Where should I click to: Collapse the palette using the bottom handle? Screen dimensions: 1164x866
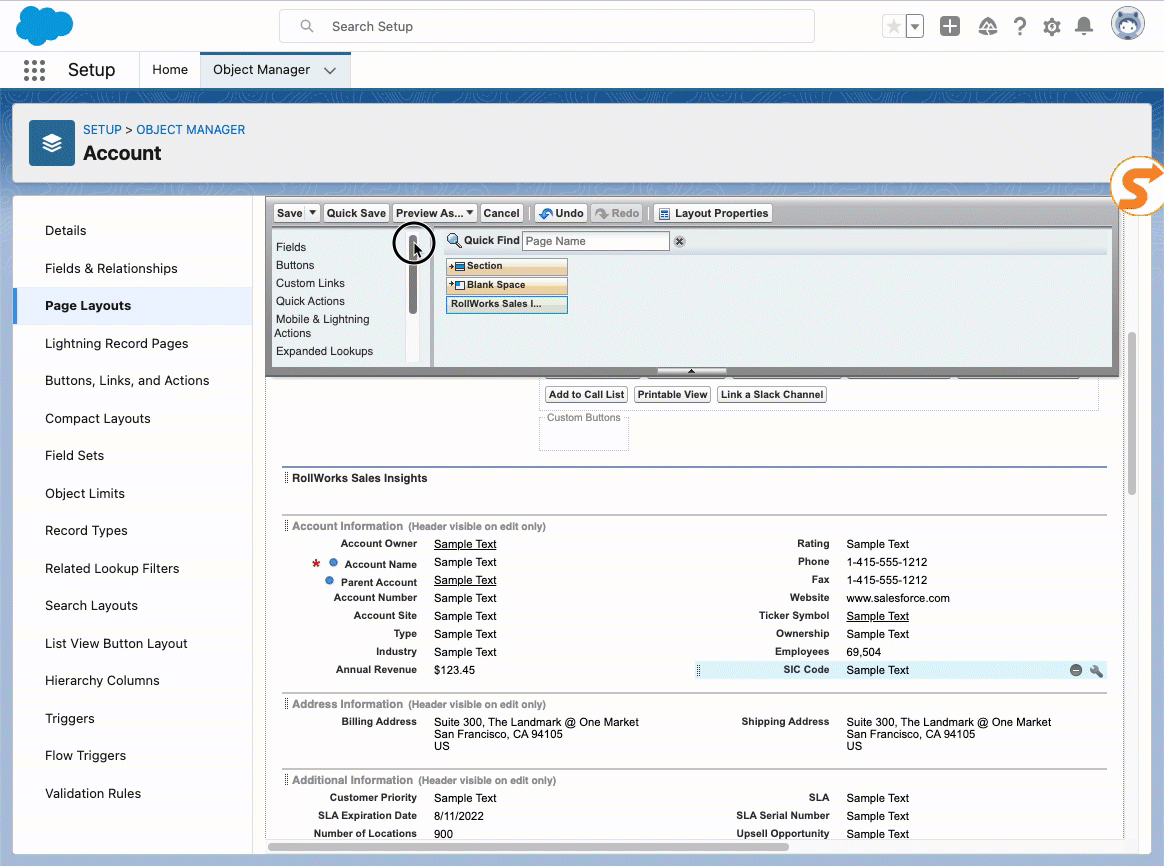690,371
